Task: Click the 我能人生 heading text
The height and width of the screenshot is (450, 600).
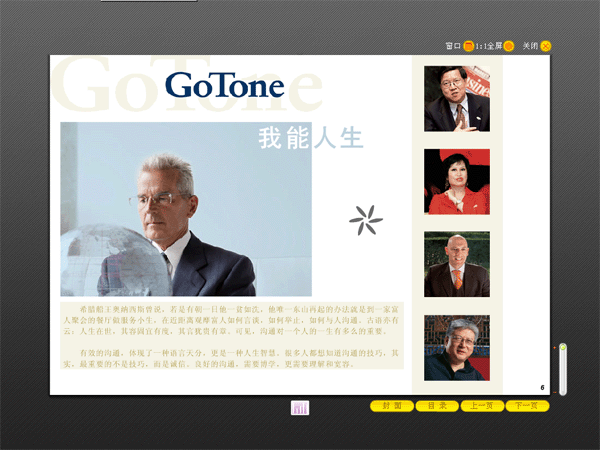Action: click(311, 138)
